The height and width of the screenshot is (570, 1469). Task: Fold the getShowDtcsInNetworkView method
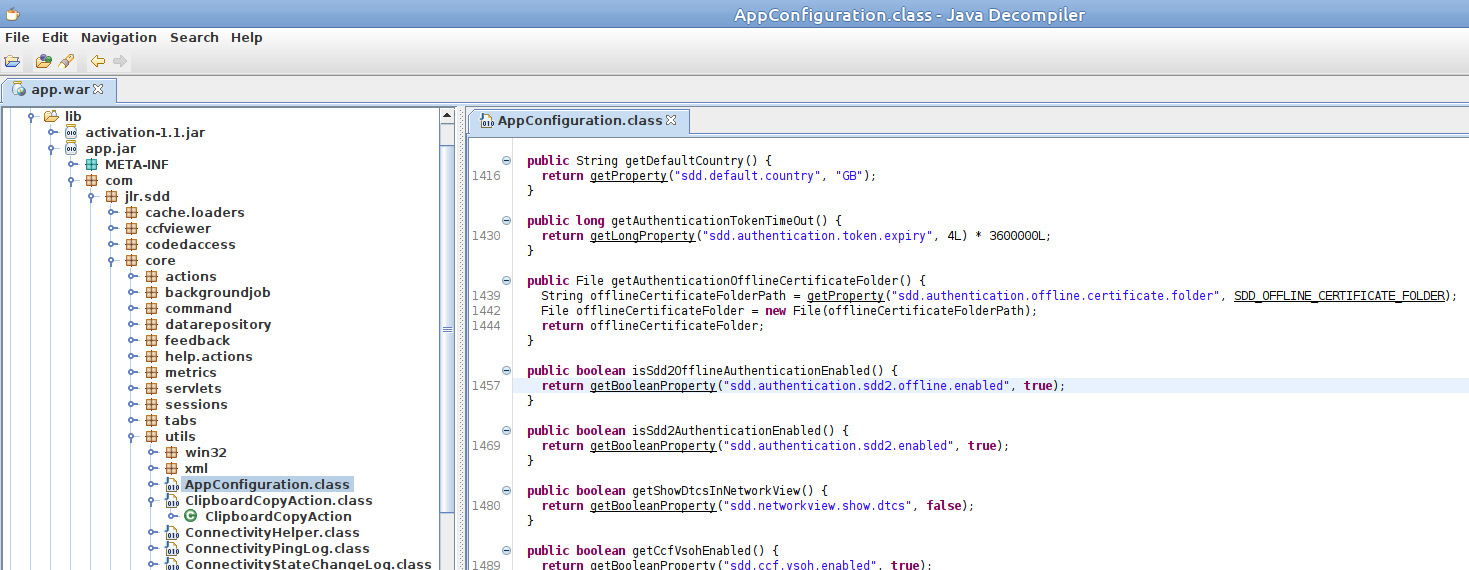[x=506, y=490]
